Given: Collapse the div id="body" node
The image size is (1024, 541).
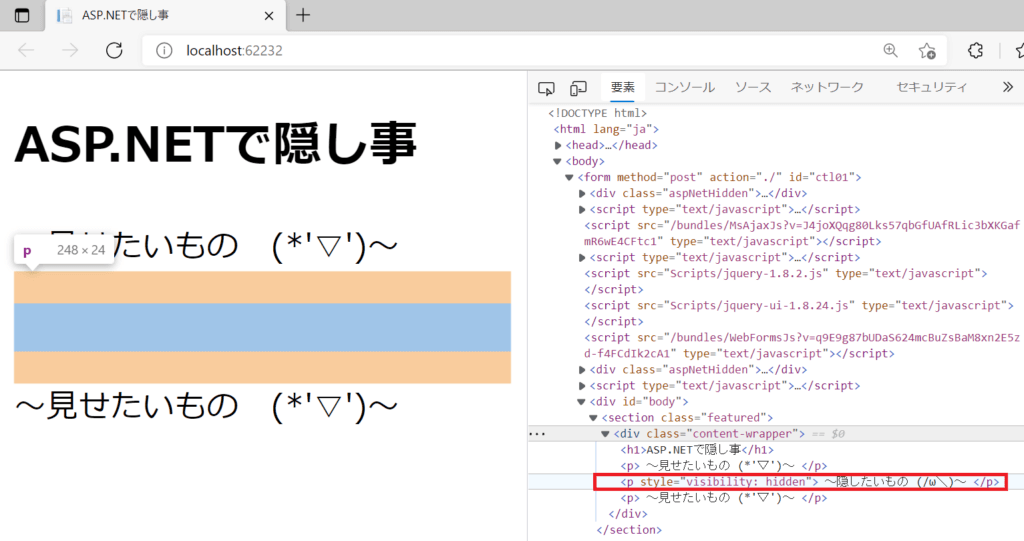Looking at the screenshot, I should coord(581,402).
